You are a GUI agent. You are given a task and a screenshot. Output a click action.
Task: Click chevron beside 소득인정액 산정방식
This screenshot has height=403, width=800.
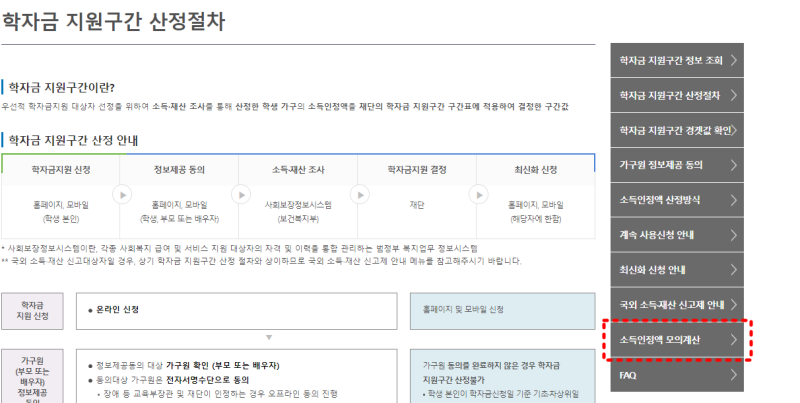point(734,200)
